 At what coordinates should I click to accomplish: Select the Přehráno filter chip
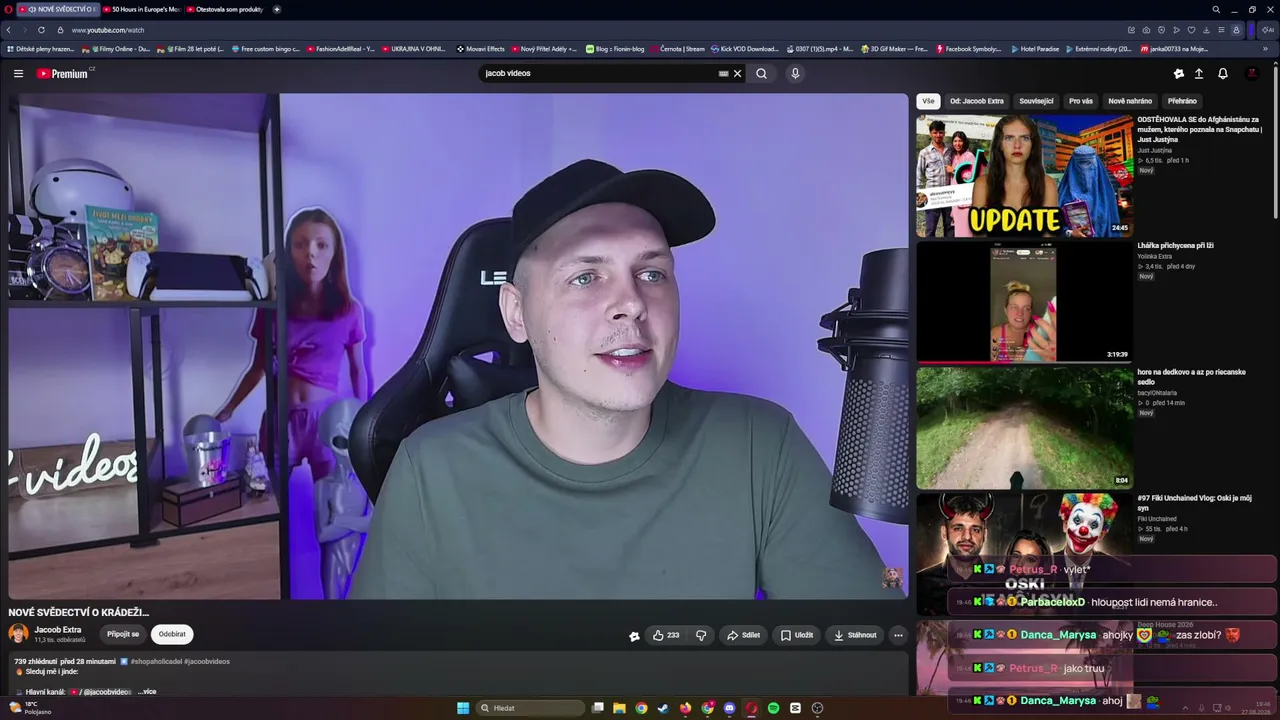pos(1182,101)
